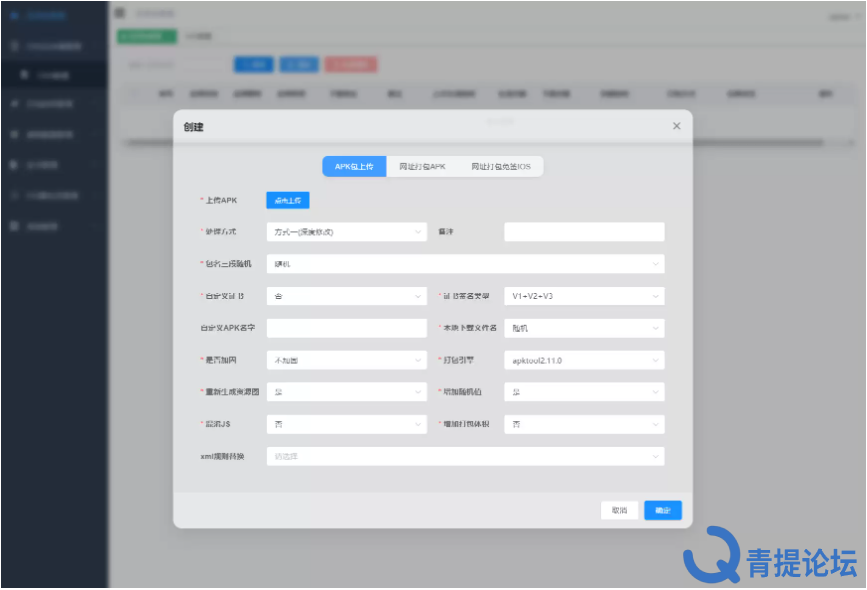Confirm the form with the 确定 button

[x=663, y=510]
